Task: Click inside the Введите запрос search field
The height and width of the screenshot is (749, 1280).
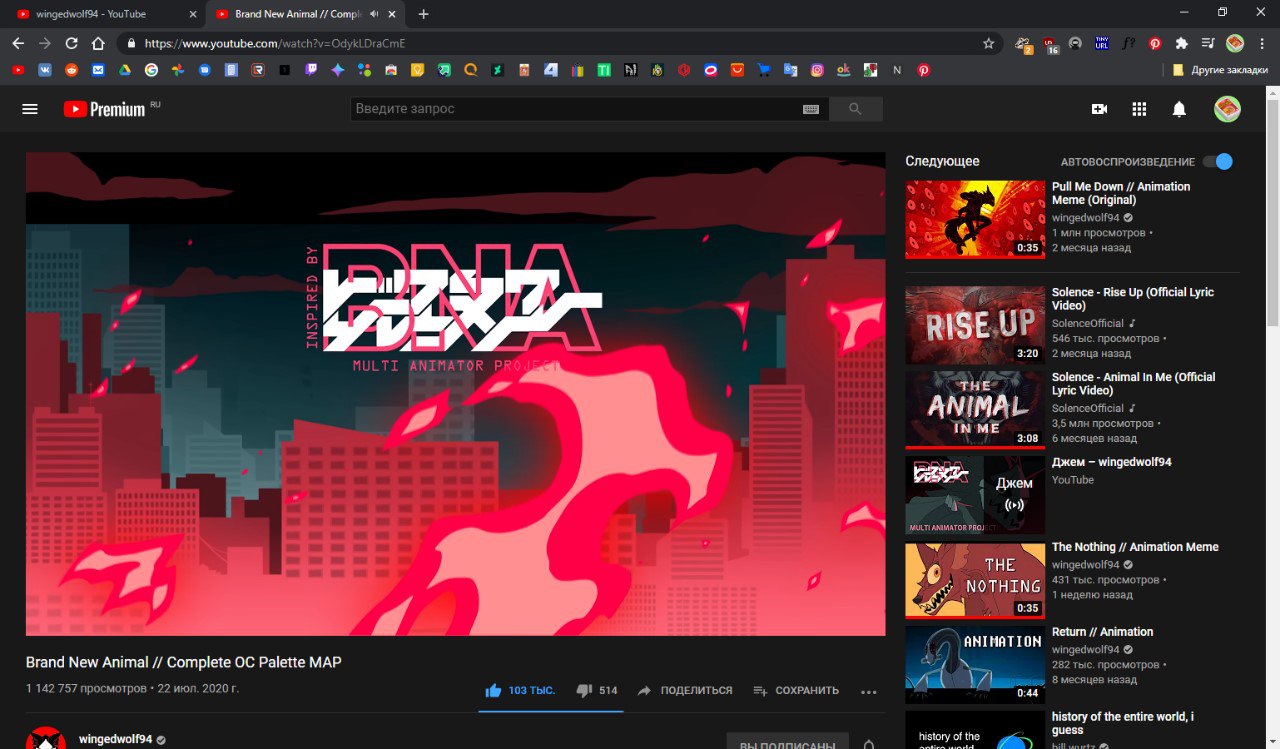Action: tap(575, 109)
